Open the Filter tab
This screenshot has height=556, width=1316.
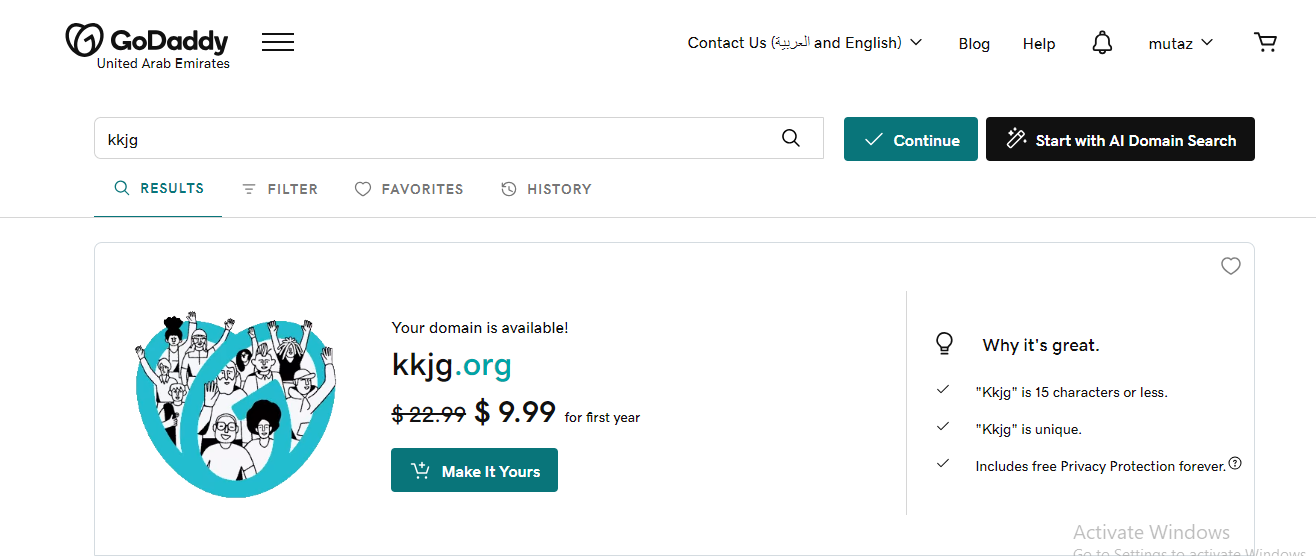(280, 189)
